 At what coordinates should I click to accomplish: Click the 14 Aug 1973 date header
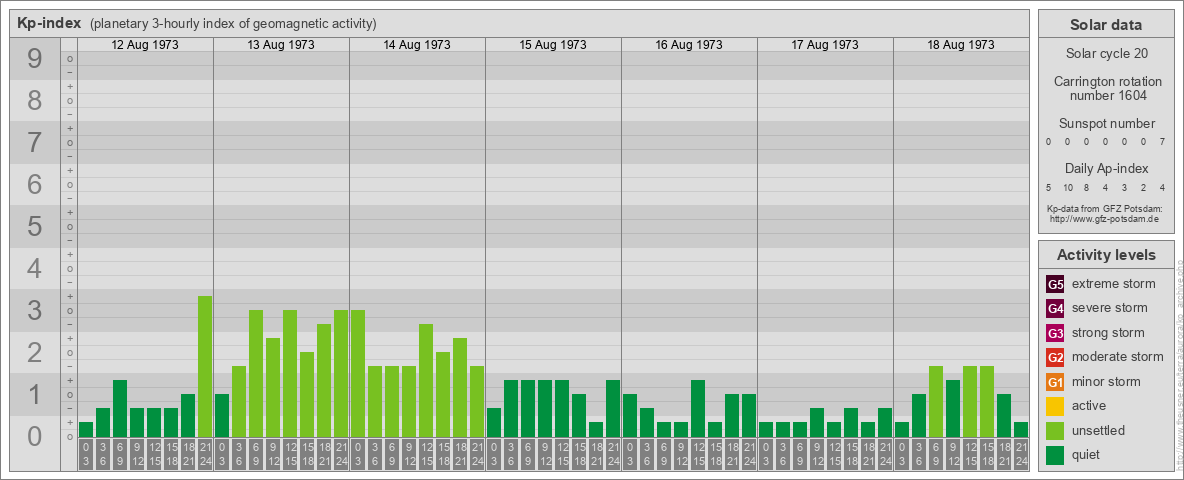[417, 45]
